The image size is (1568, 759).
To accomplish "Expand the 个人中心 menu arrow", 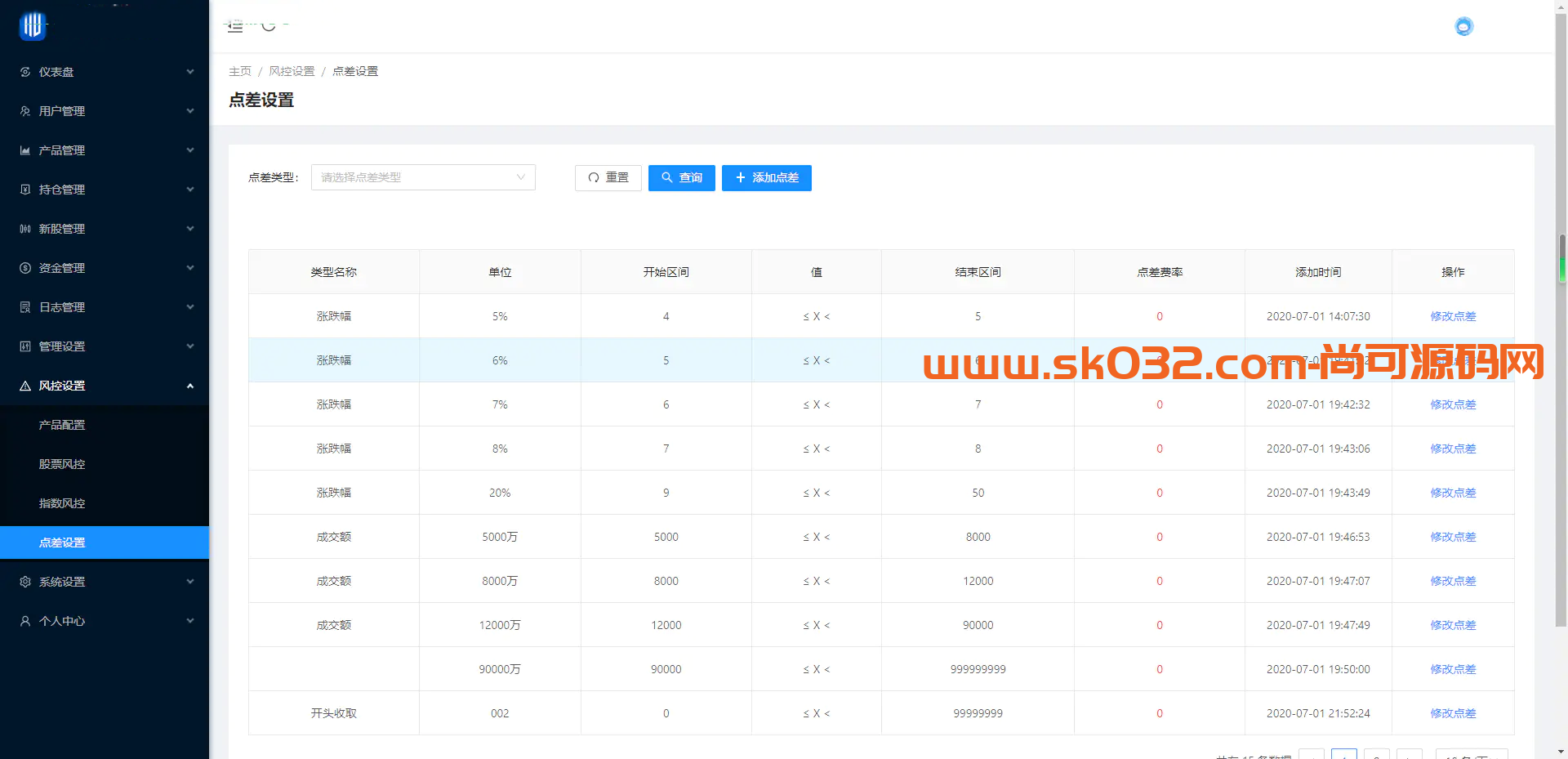I will click(190, 621).
